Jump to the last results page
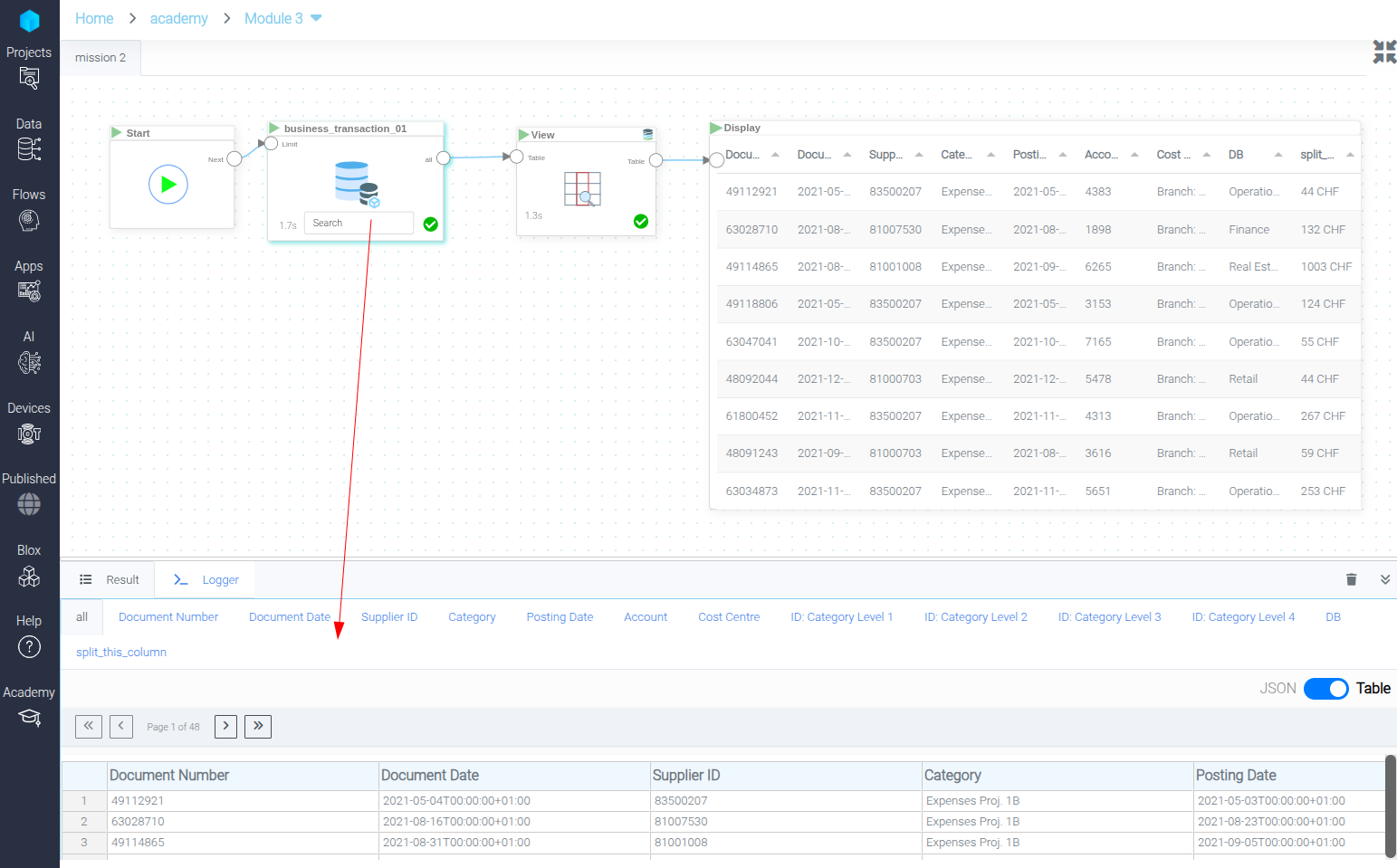 click(258, 727)
